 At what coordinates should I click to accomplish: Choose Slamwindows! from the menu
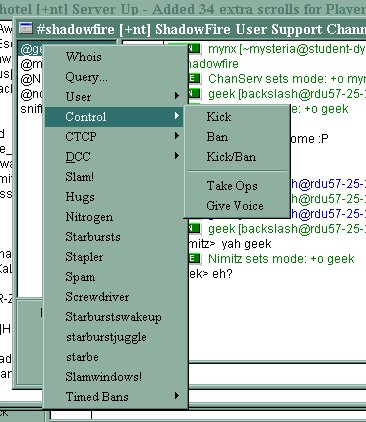[113, 377]
